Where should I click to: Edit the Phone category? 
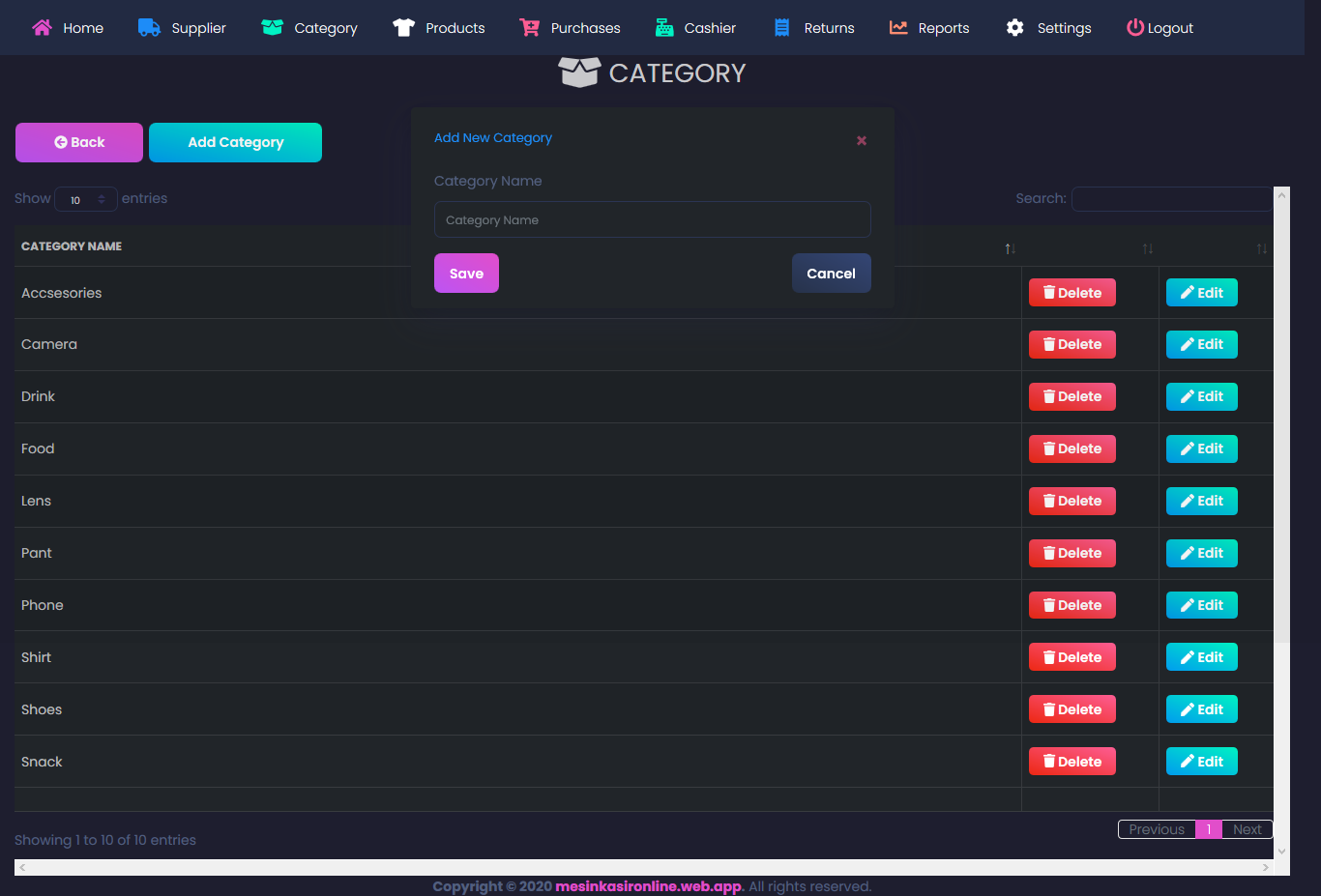point(1202,605)
